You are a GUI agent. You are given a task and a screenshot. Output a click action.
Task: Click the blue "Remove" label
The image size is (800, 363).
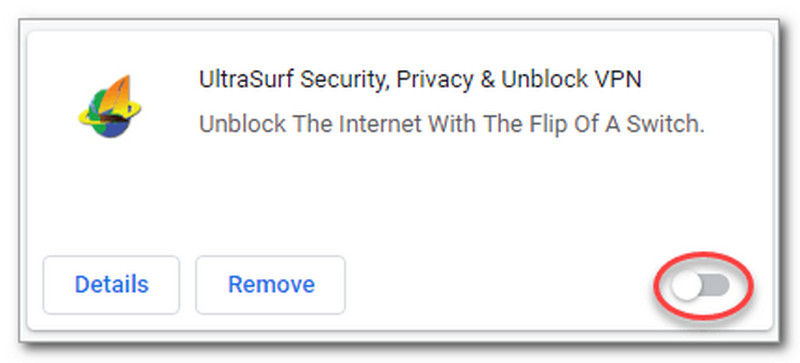pyautogui.click(x=271, y=284)
